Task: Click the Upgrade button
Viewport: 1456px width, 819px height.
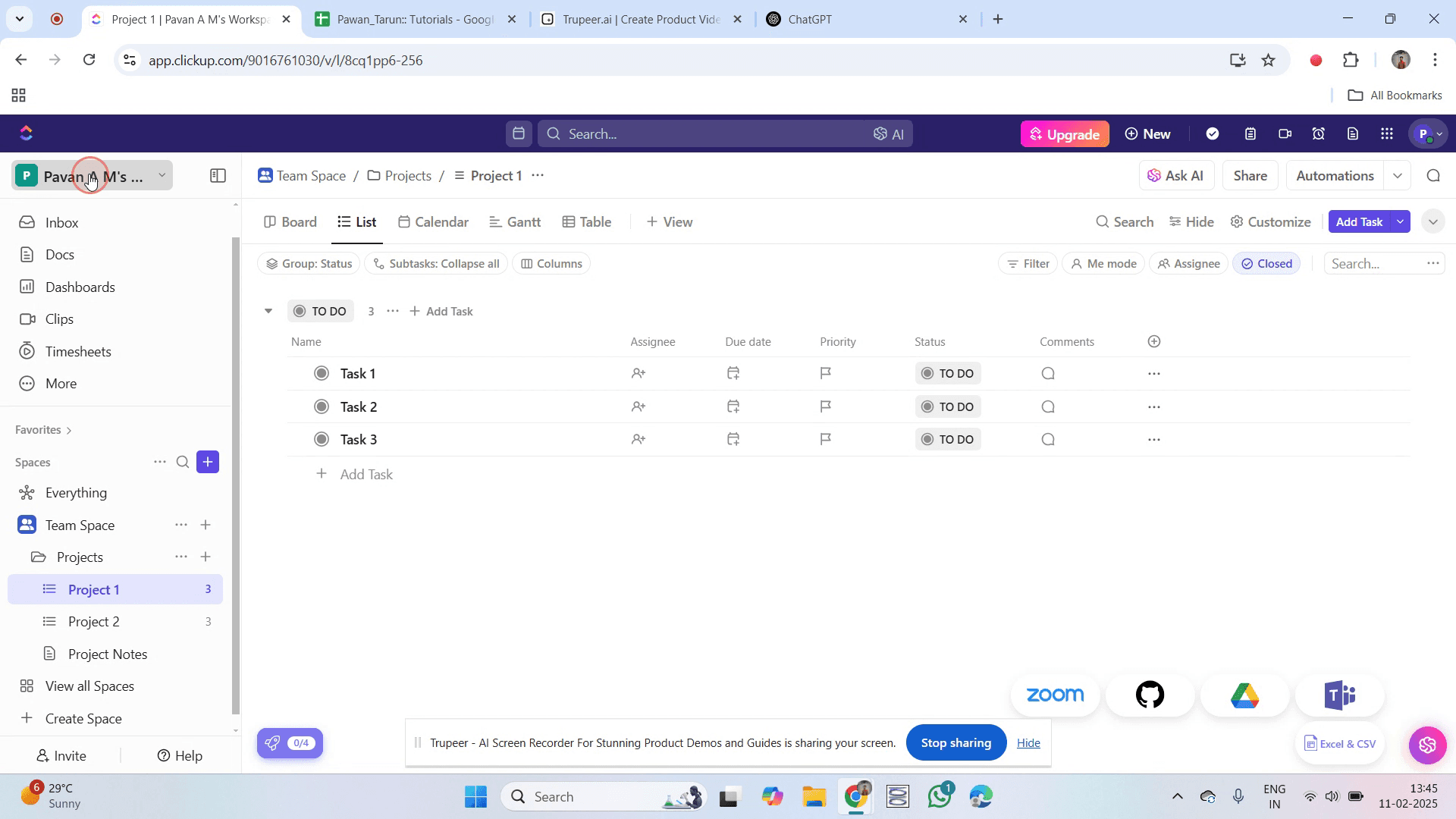Action: coord(1065,133)
